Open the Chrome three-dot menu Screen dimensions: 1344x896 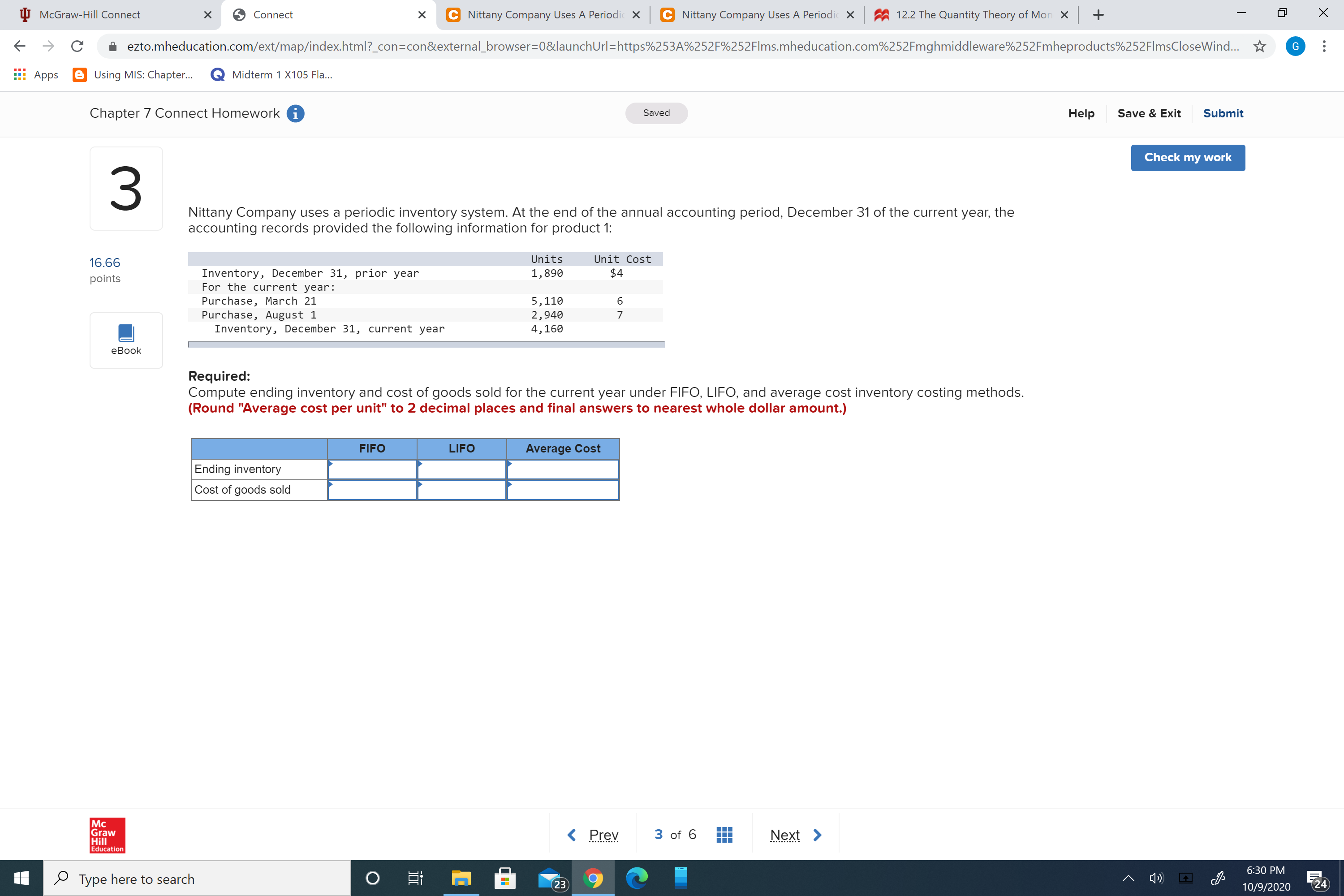[1325, 46]
